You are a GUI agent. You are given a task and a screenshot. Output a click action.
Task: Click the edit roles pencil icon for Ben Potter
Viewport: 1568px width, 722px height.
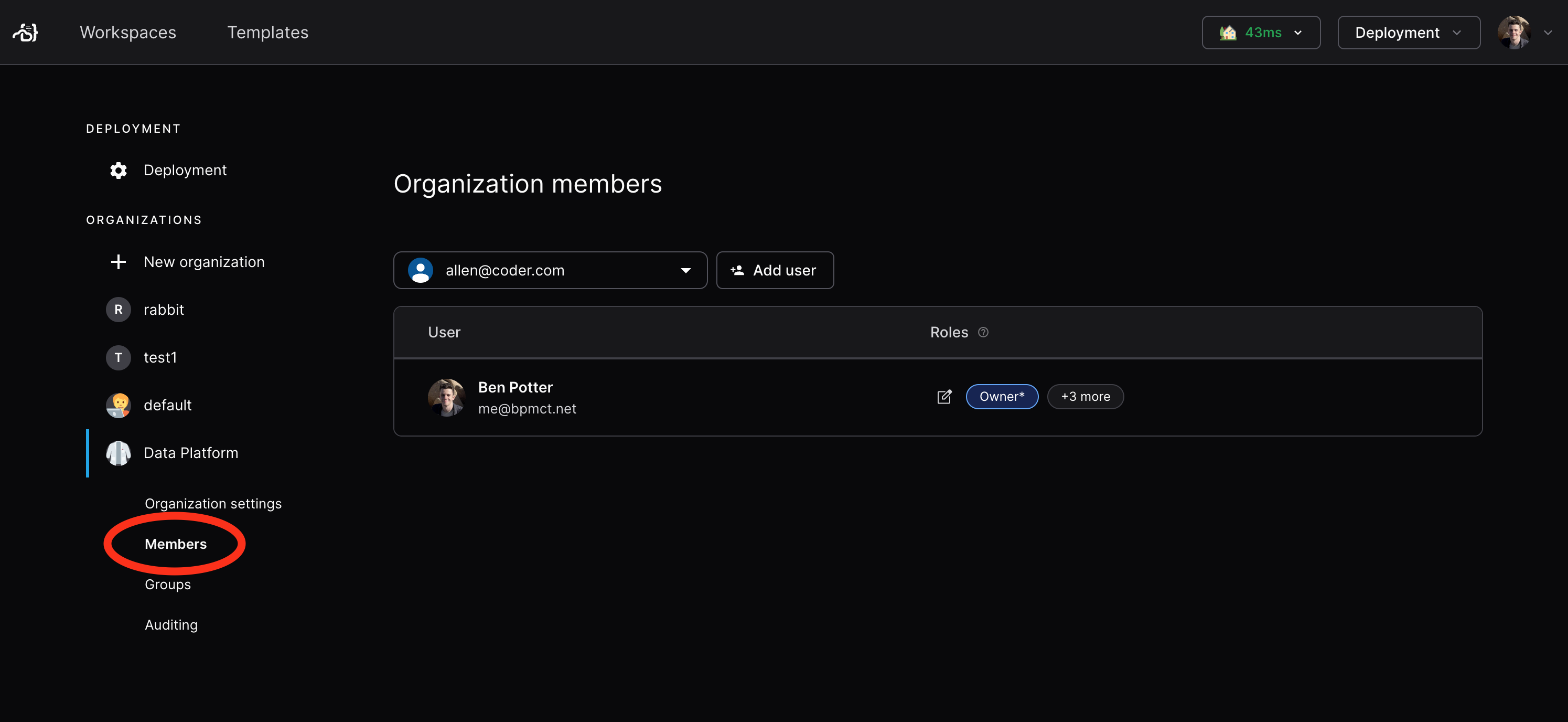click(944, 397)
